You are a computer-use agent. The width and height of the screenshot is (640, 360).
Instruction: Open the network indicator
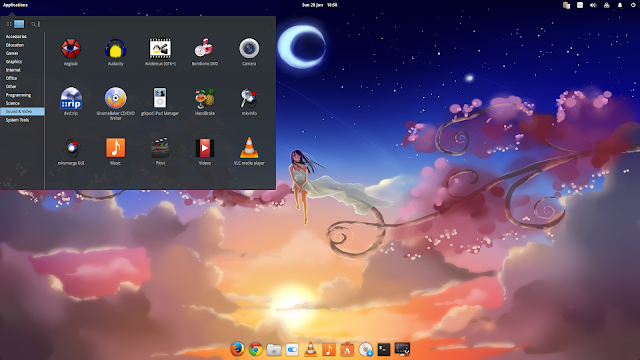pos(607,5)
